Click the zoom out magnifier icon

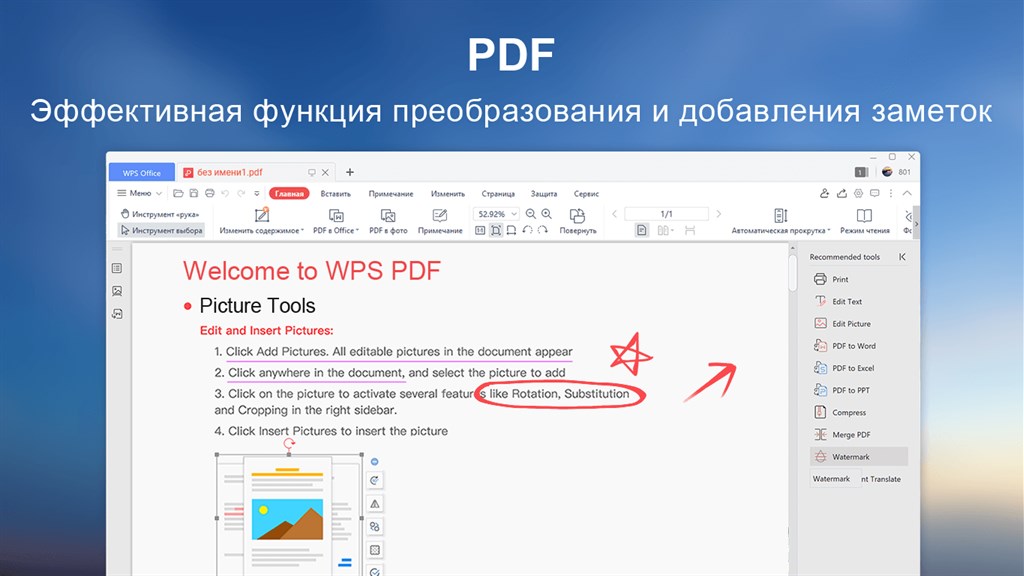(x=531, y=214)
